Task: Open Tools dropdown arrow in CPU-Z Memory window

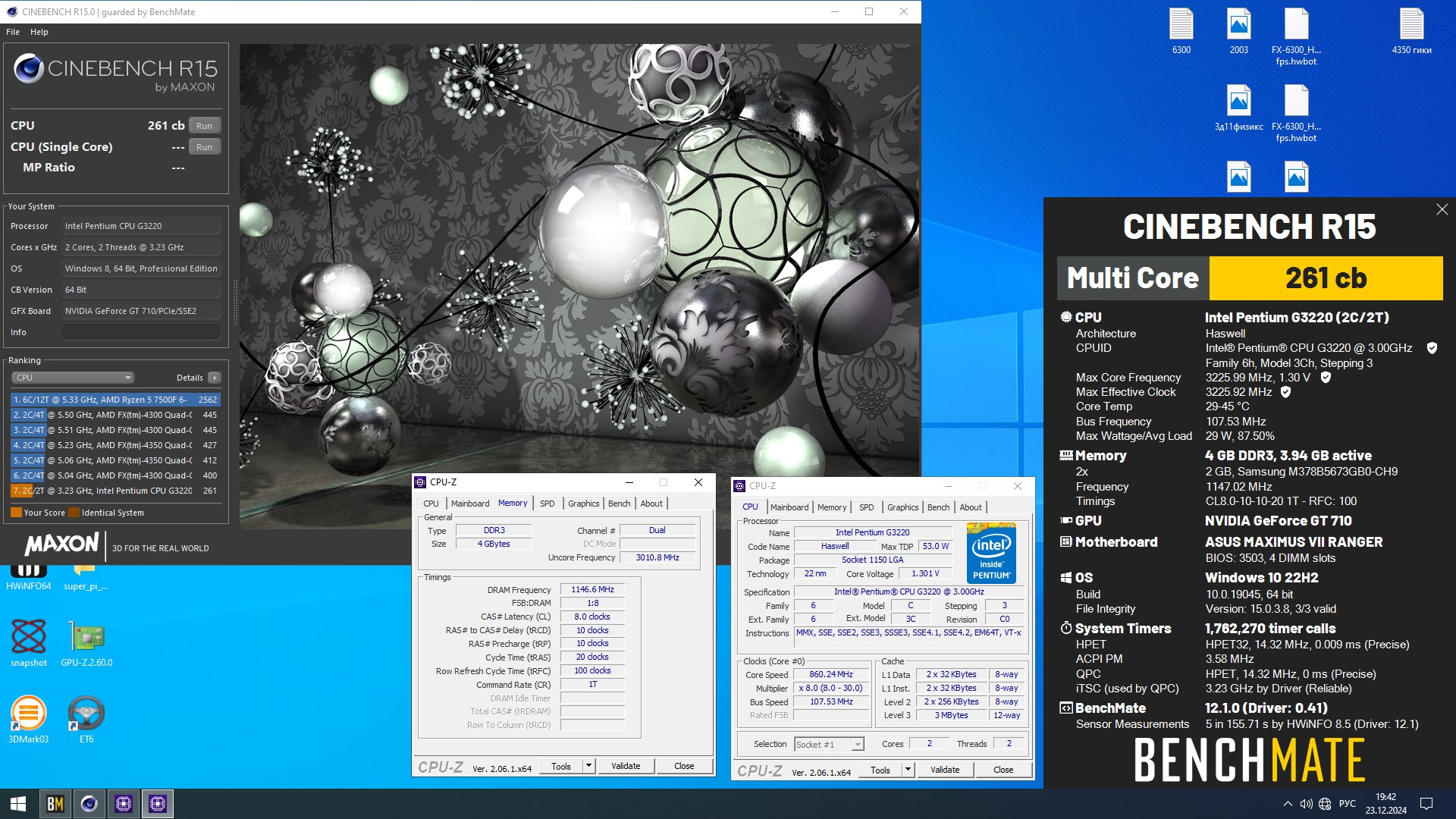Action: (x=588, y=766)
